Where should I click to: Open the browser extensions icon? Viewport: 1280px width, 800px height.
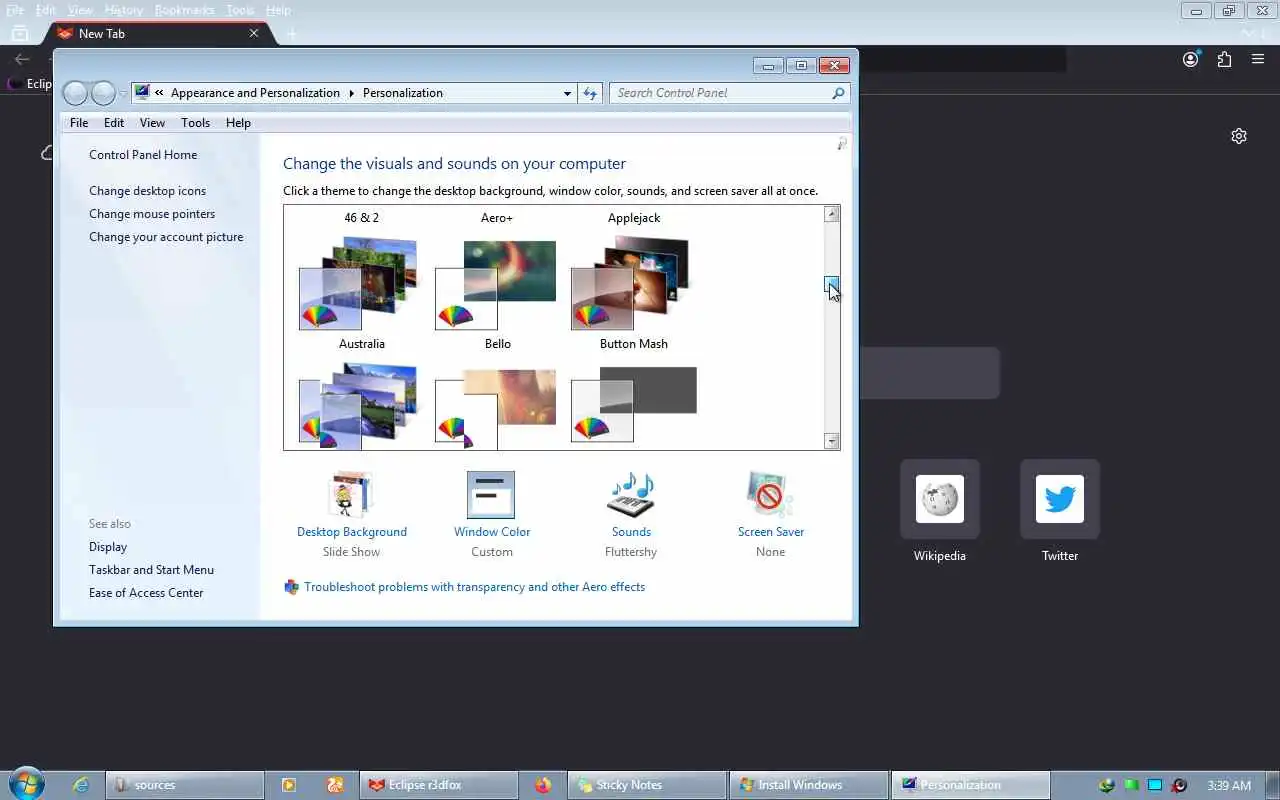[x=1224, y=59]
